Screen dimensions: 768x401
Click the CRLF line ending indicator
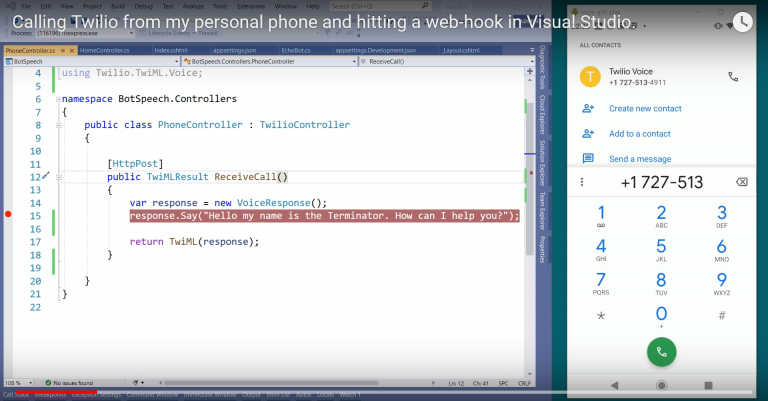524,383
